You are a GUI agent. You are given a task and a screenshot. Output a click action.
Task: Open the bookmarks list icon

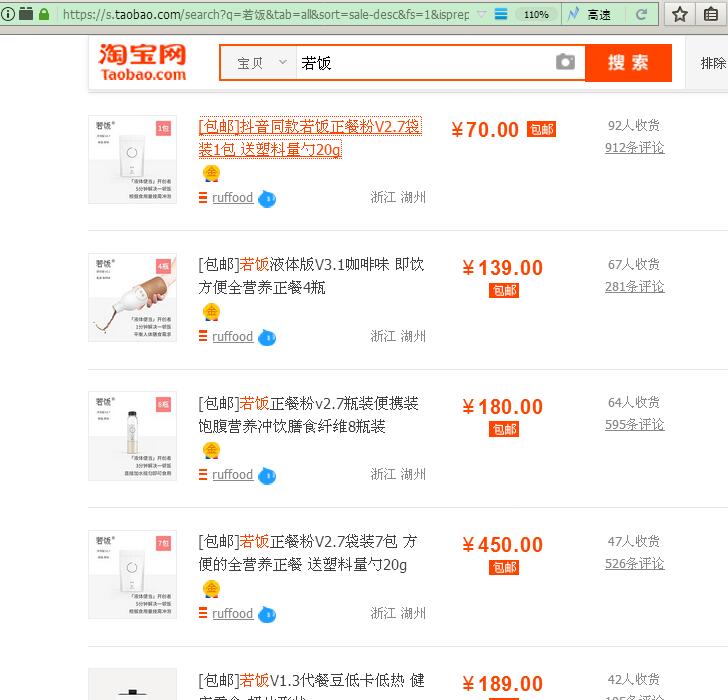[x=711, y=14]
